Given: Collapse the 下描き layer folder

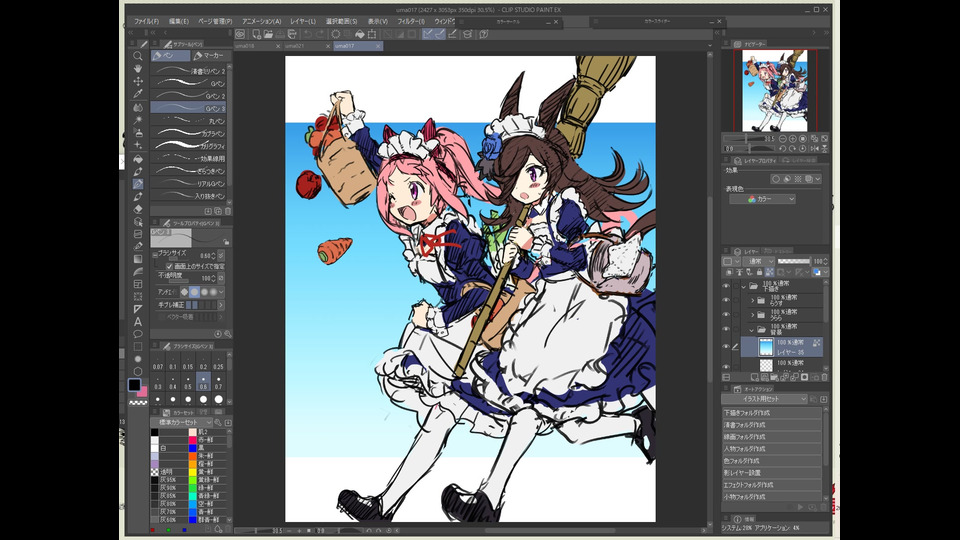Looking at the screenshot, I should pos(744,286).
